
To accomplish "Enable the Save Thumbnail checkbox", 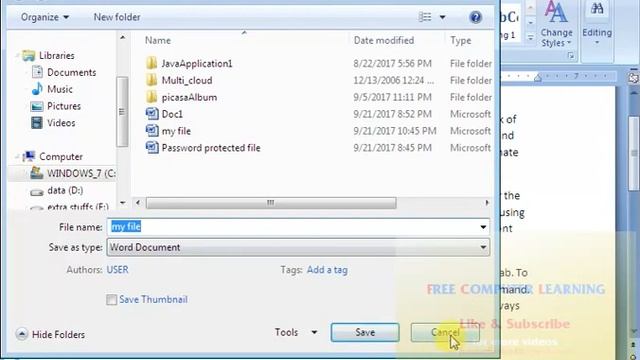I will 111,300.
